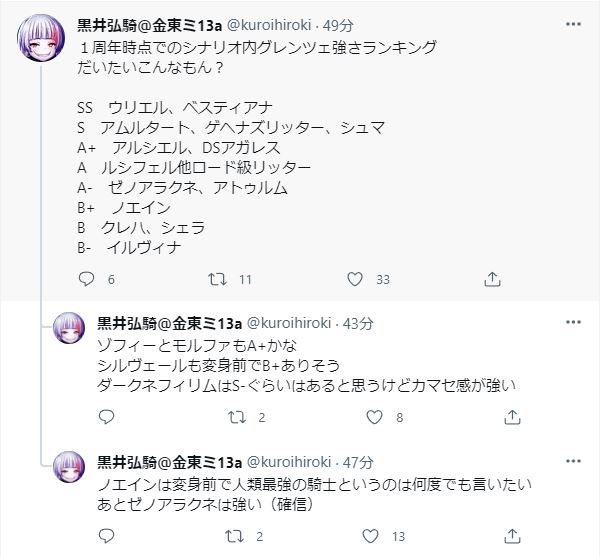Reply to the main ranking tweet

tap(85, 280)
